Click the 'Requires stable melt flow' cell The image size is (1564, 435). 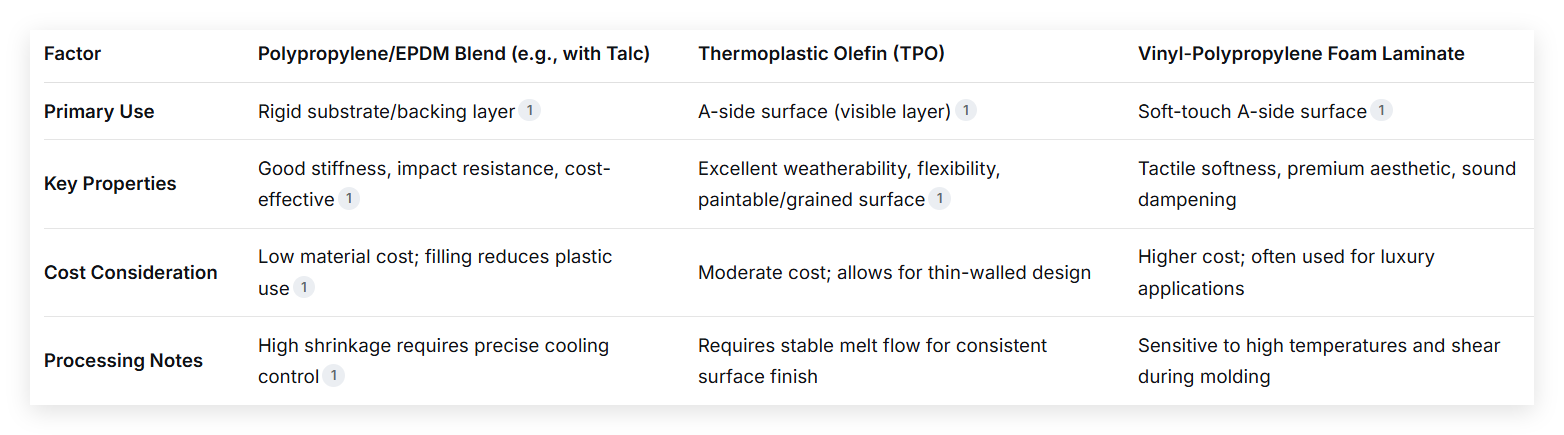point(872,361)
